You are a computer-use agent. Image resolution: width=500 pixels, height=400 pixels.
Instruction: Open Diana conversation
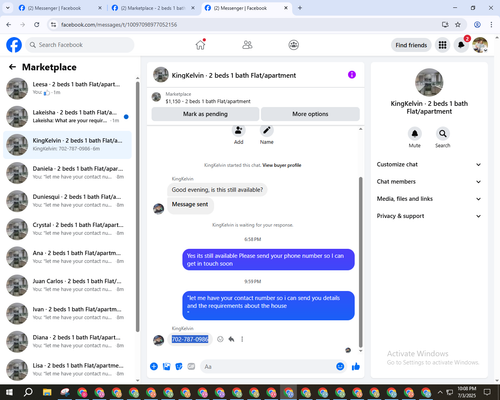point(67,341)
